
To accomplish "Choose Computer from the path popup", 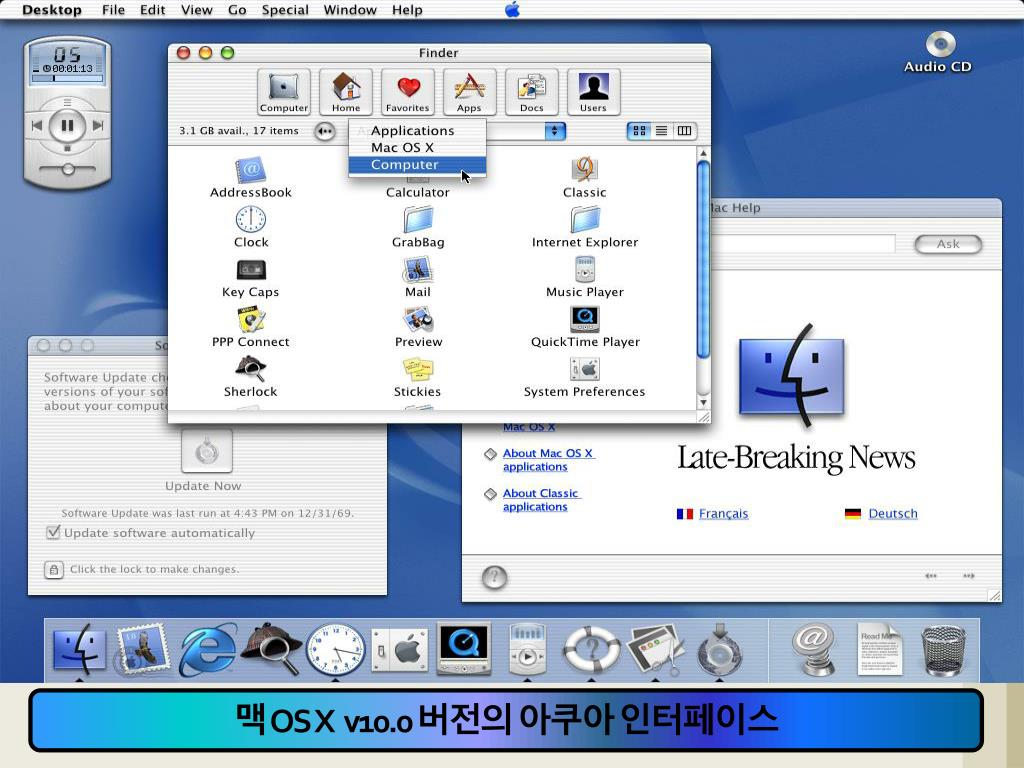I will click(x=417, y=165).
